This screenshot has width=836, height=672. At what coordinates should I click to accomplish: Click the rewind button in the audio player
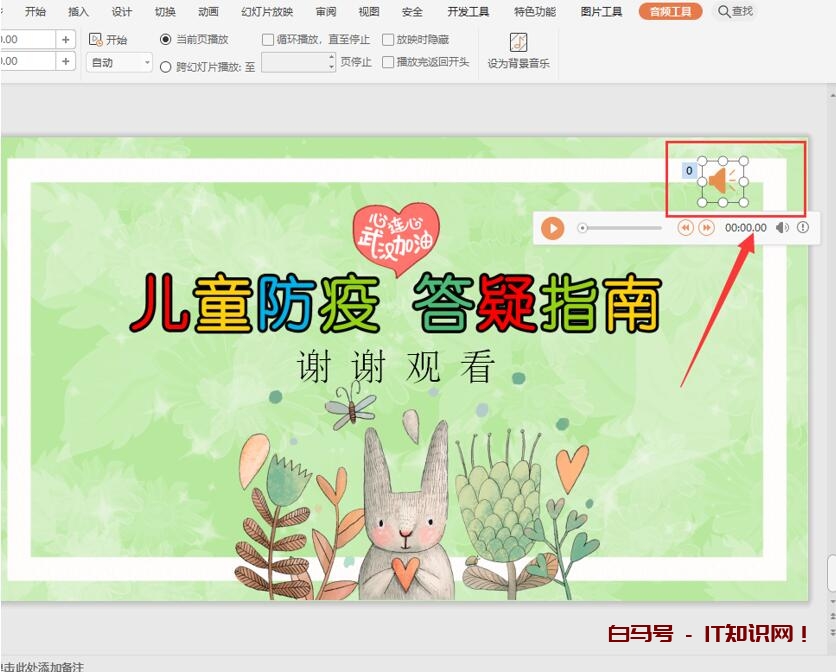685,228
